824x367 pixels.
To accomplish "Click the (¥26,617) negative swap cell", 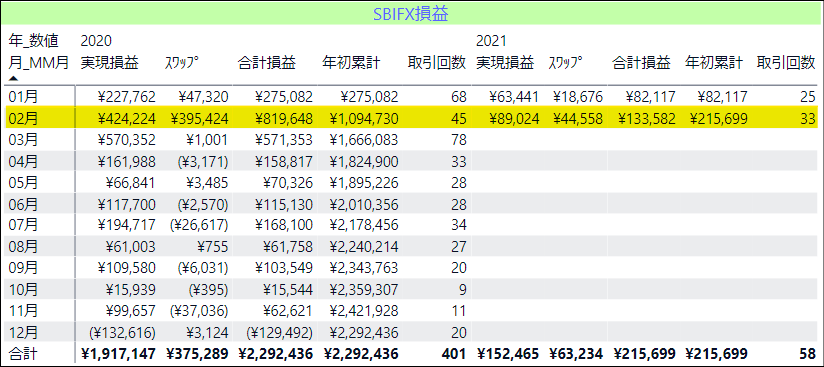I will [x=199, y=226].
